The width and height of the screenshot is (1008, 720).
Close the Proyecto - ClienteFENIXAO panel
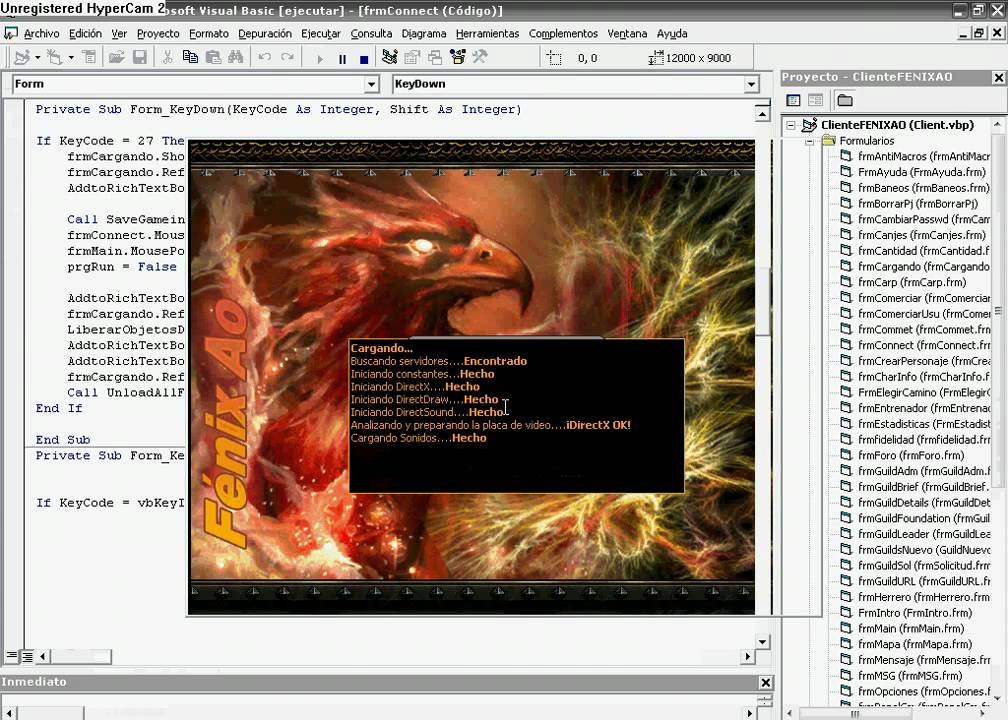(998, 78)
